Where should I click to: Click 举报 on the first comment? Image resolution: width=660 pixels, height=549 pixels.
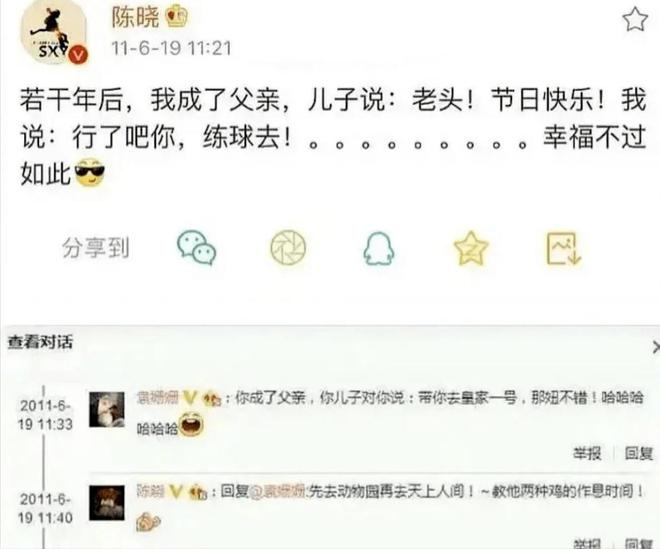point(587,453)
